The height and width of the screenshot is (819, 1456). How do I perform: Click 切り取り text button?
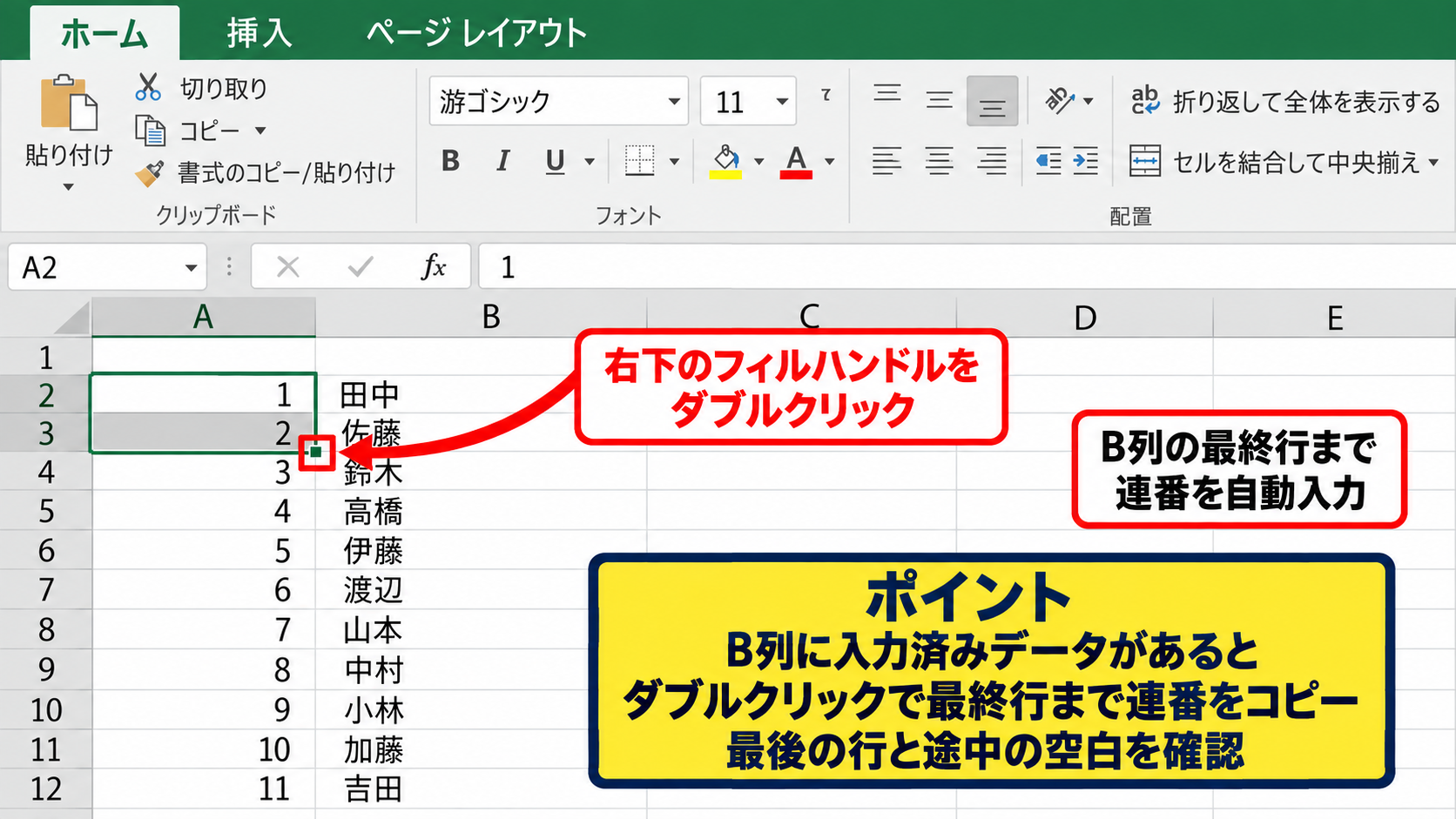tap(223, 88)
